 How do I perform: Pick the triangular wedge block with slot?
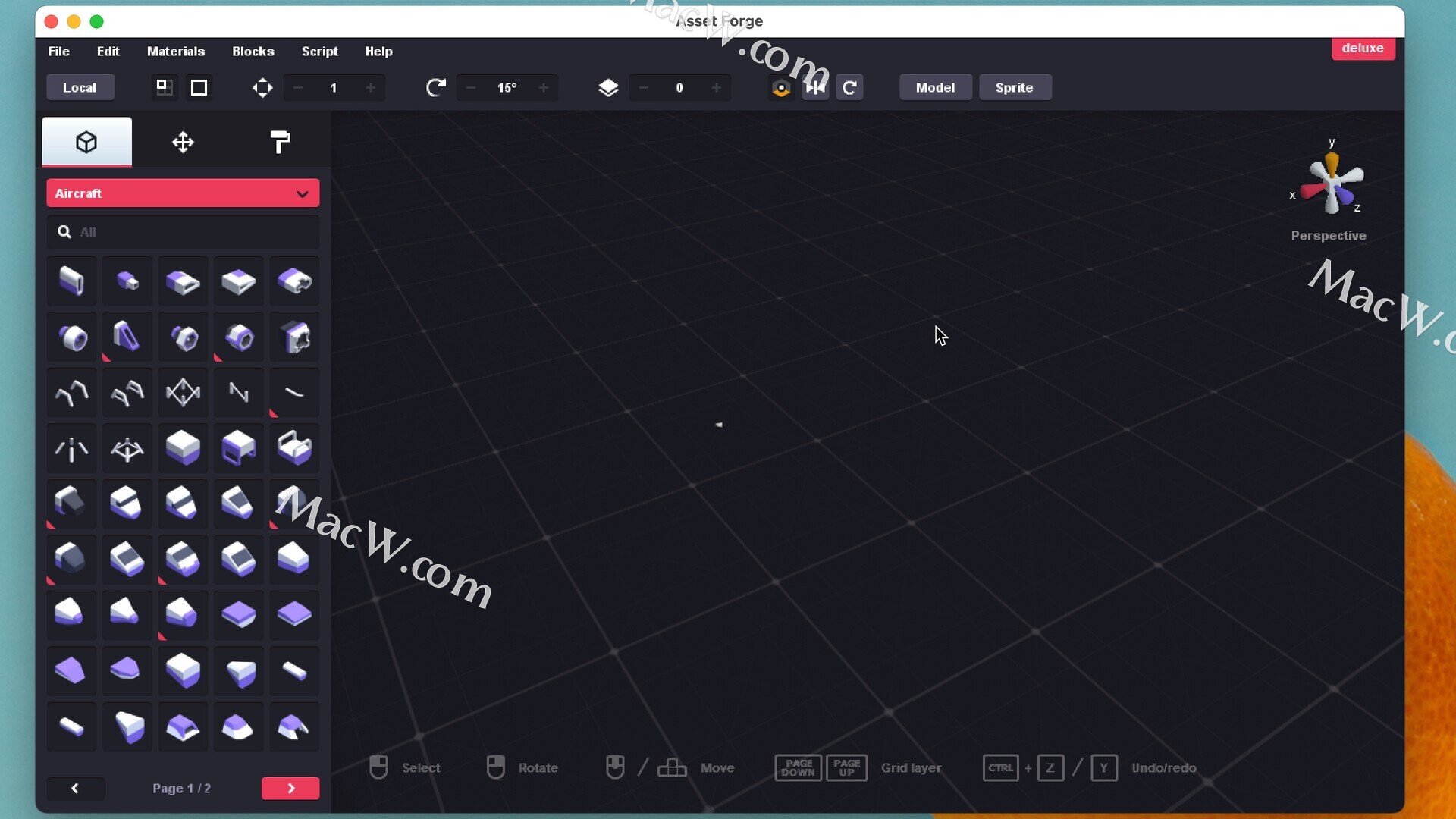point(127,337)
